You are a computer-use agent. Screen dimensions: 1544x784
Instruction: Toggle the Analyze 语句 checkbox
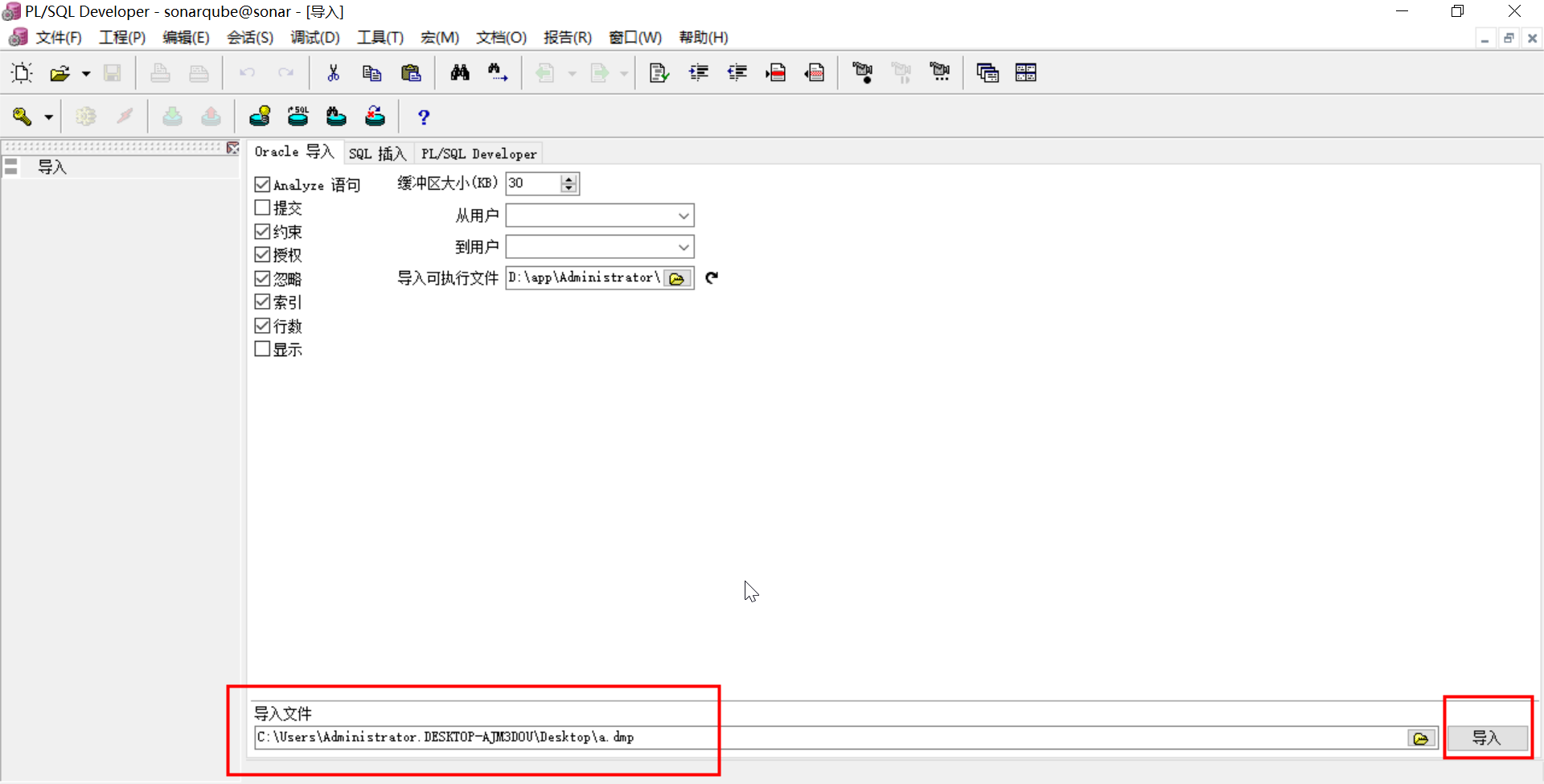[x=262, y=184]
